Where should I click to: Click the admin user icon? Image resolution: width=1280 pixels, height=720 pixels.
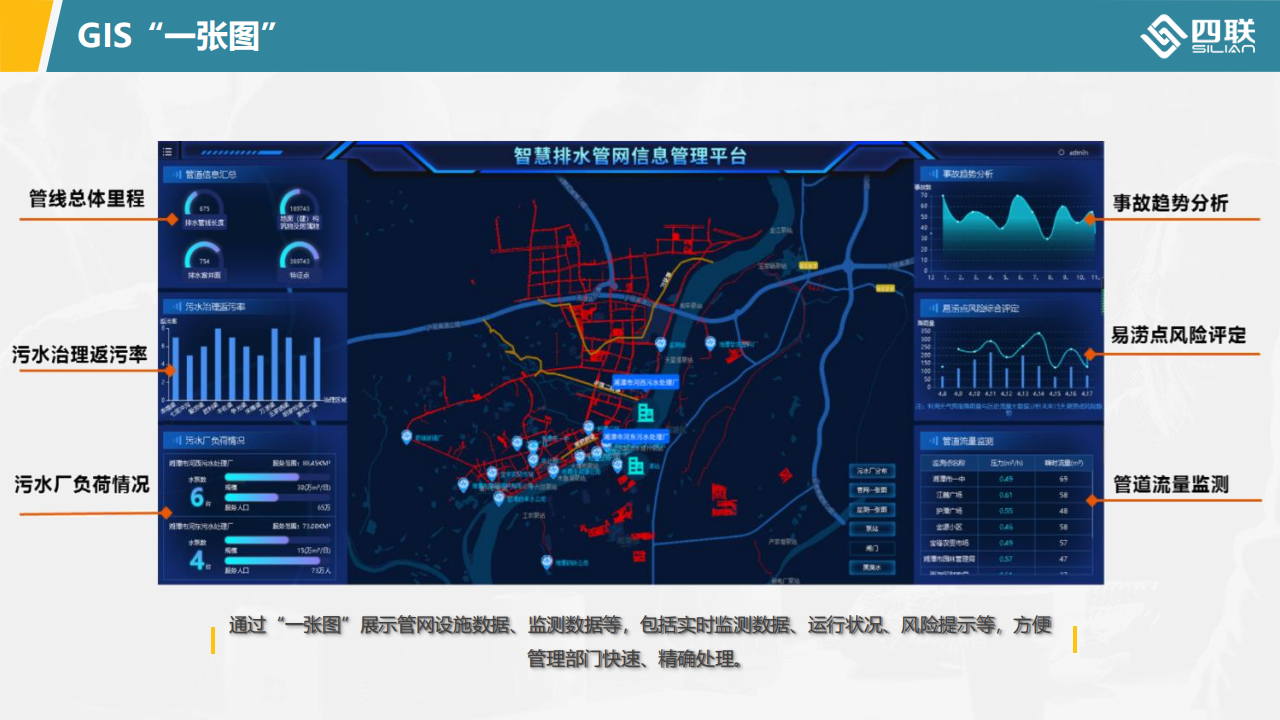(1061, 153)
